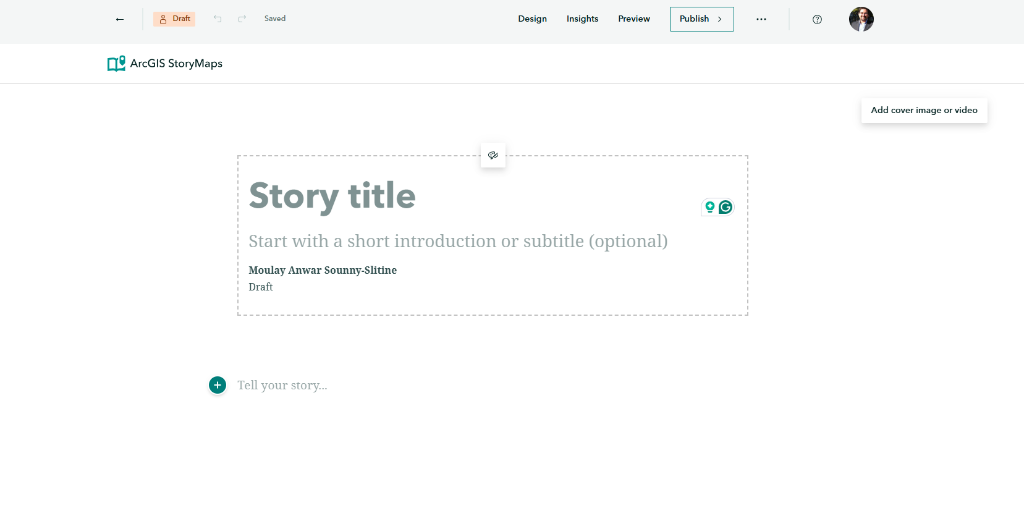Click the Saved status text

coord(275,18)
